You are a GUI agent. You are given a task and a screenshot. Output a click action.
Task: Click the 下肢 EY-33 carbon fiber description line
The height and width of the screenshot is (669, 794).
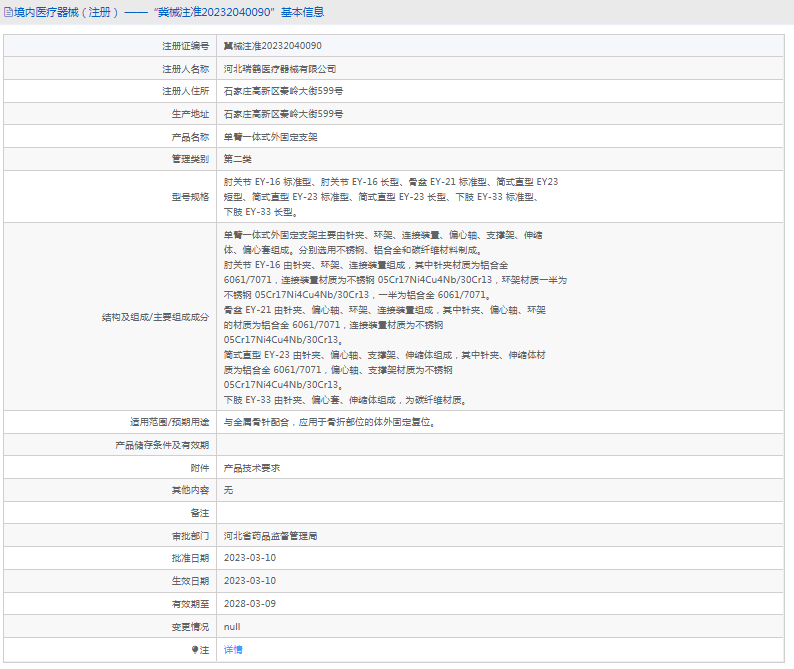(345, 400)
